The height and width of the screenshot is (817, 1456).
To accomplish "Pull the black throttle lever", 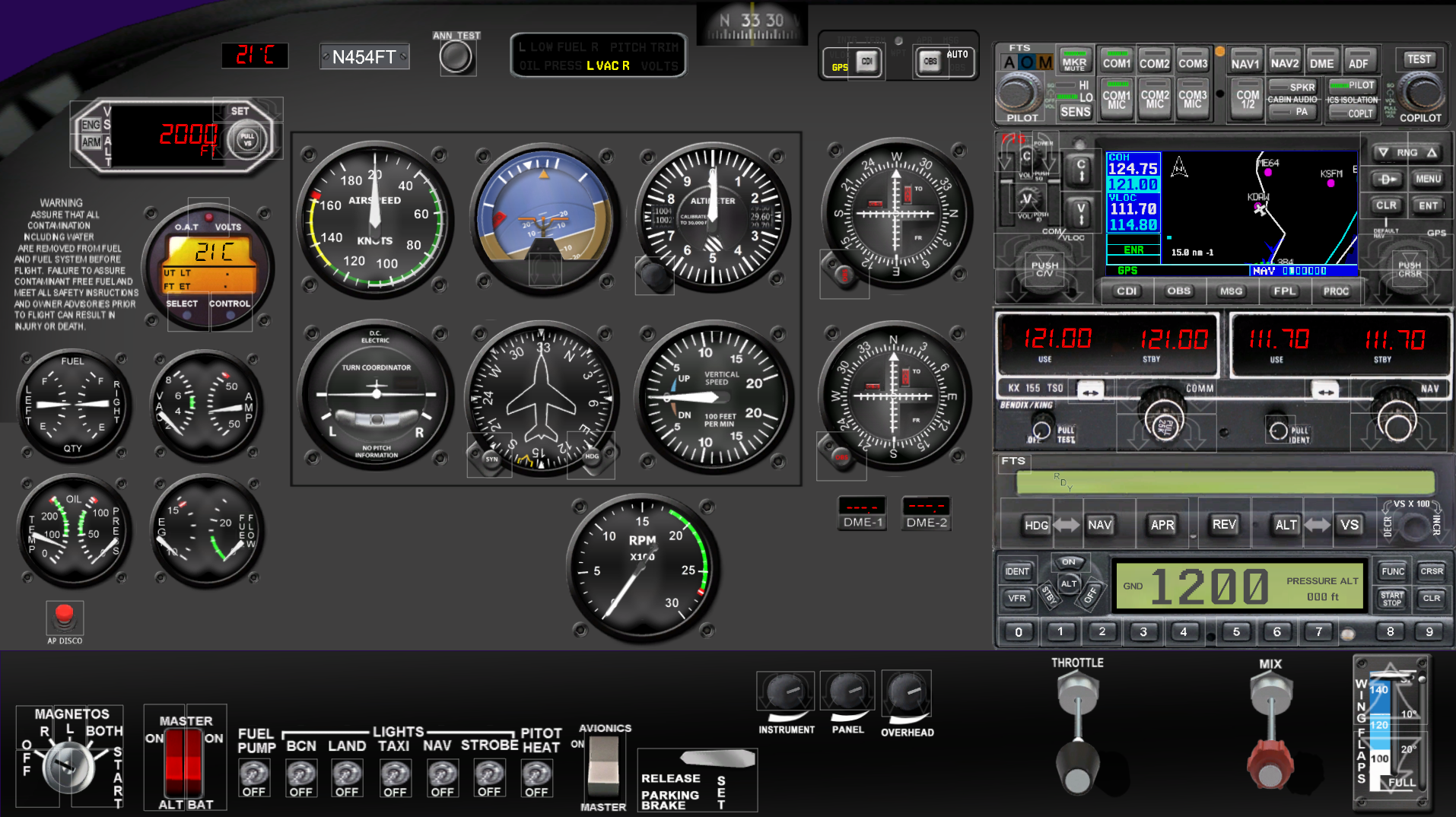I will pyautogui.click(x=1076, y=767).
